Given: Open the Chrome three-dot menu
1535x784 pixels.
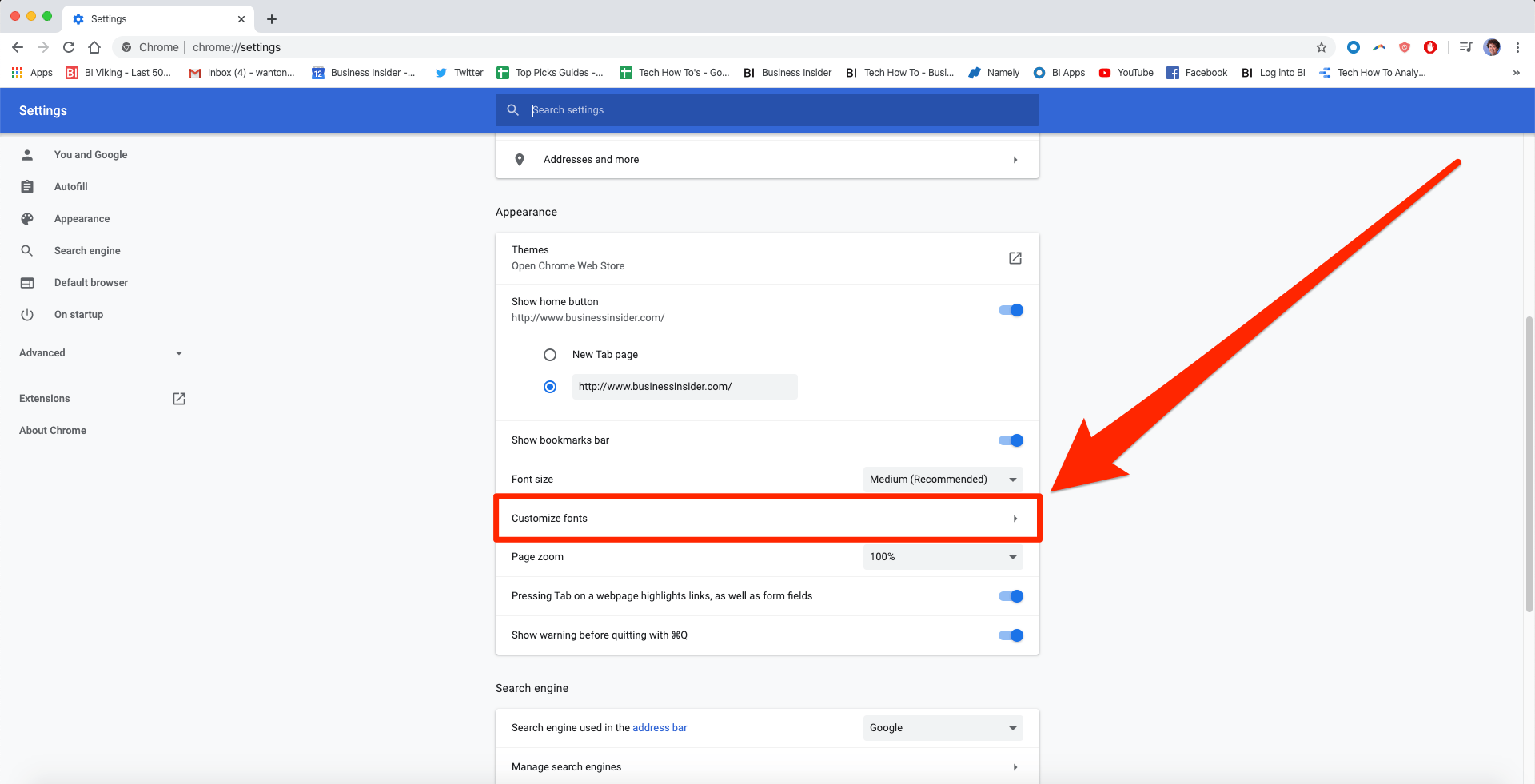Looking at the screenshot, I should pyautogui.click(x=1517, y=47).
